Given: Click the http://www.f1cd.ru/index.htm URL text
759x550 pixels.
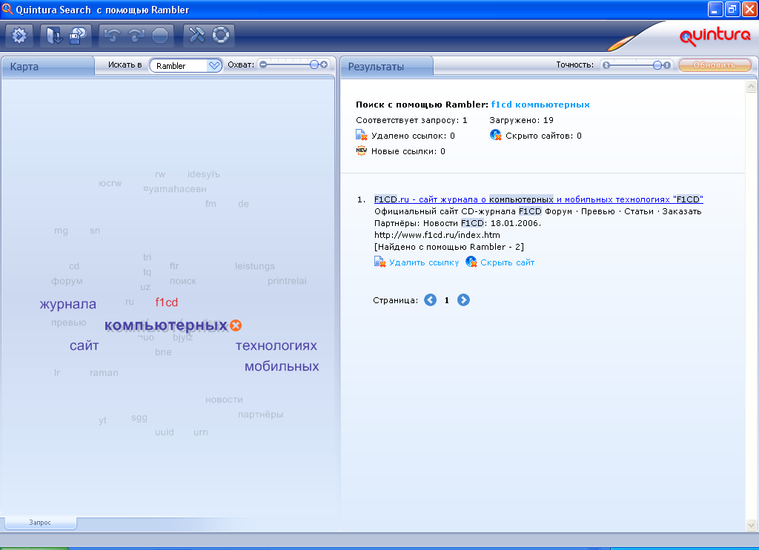Looking at the screenshot, I should click(437, 235).
